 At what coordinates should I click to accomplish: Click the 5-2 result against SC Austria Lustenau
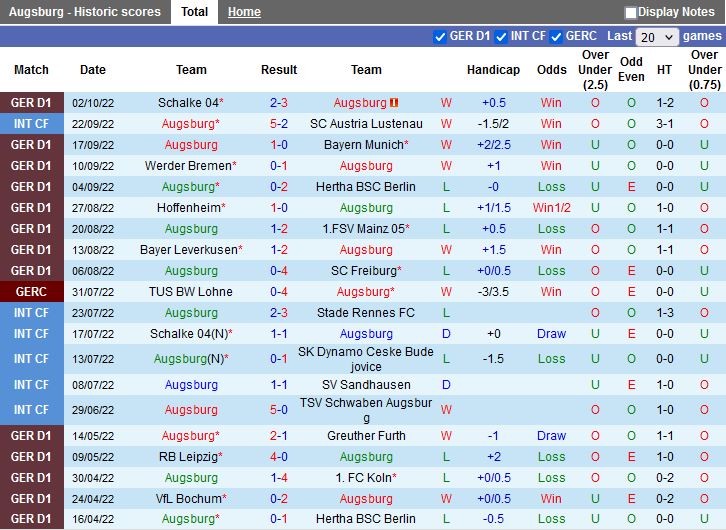pos(279,124)
